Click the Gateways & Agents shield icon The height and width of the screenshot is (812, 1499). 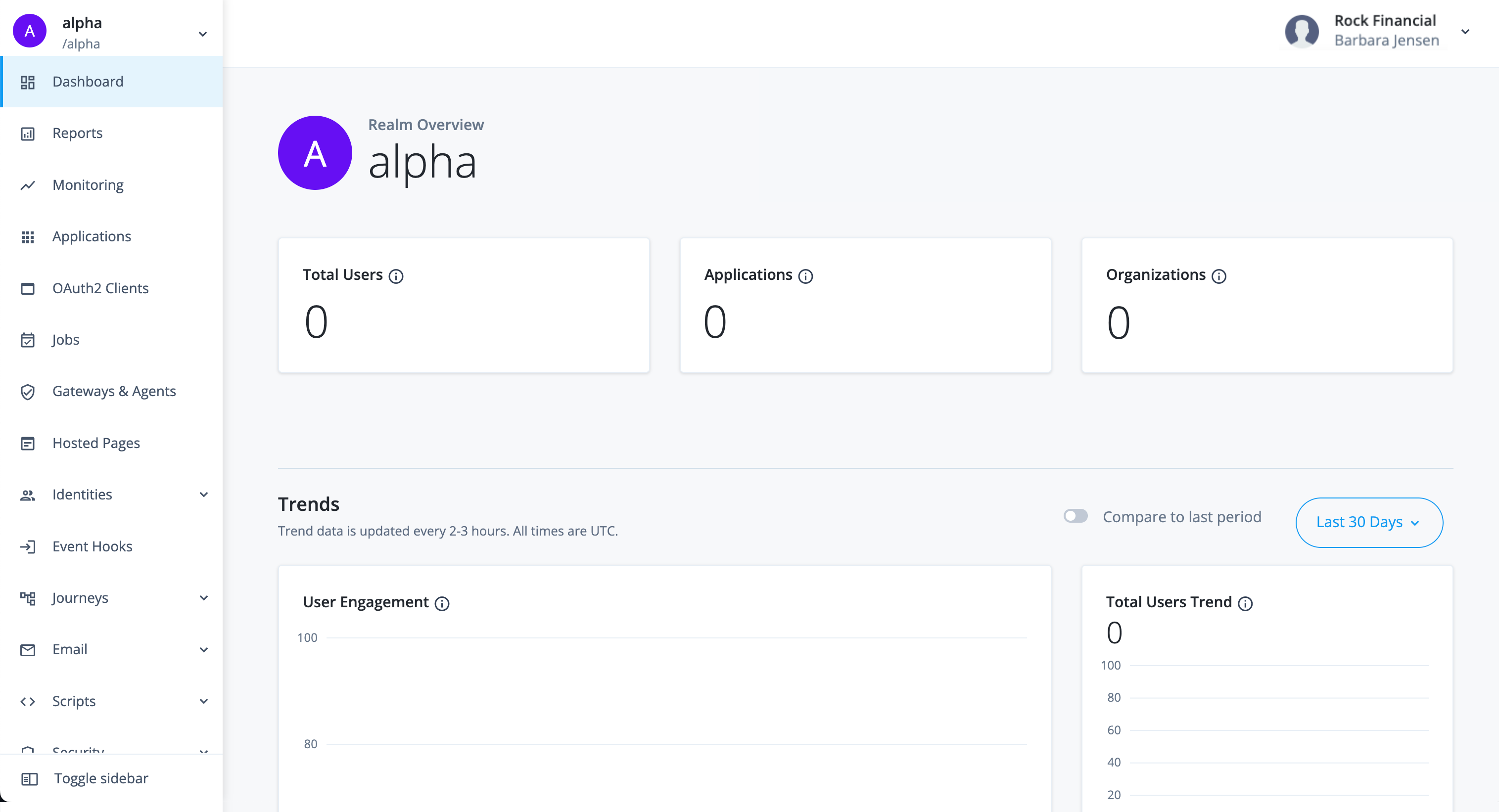(28, 392)
